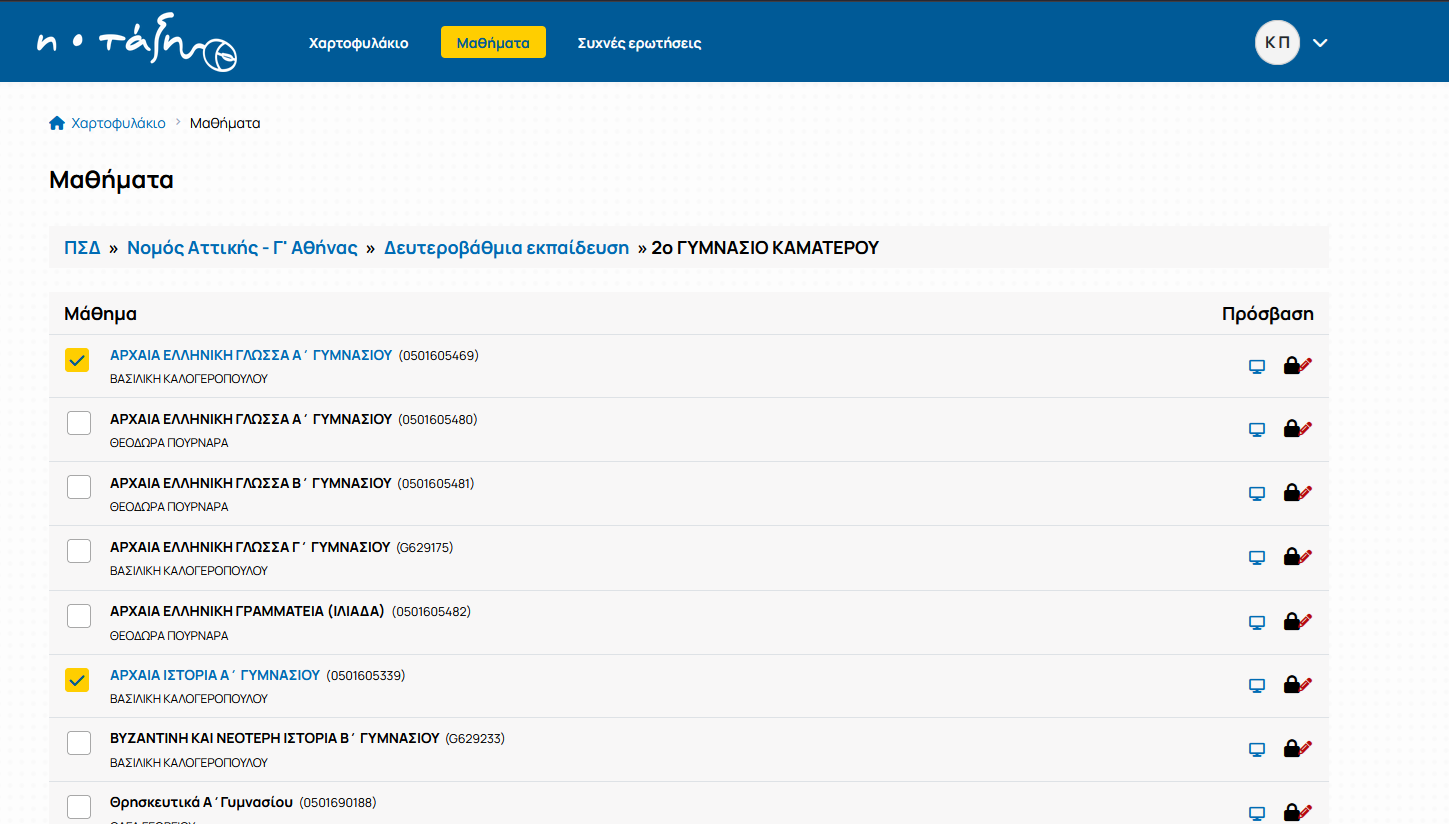
Task: Open the ΚΠ user avatar menu
Action: (1277, 43)
